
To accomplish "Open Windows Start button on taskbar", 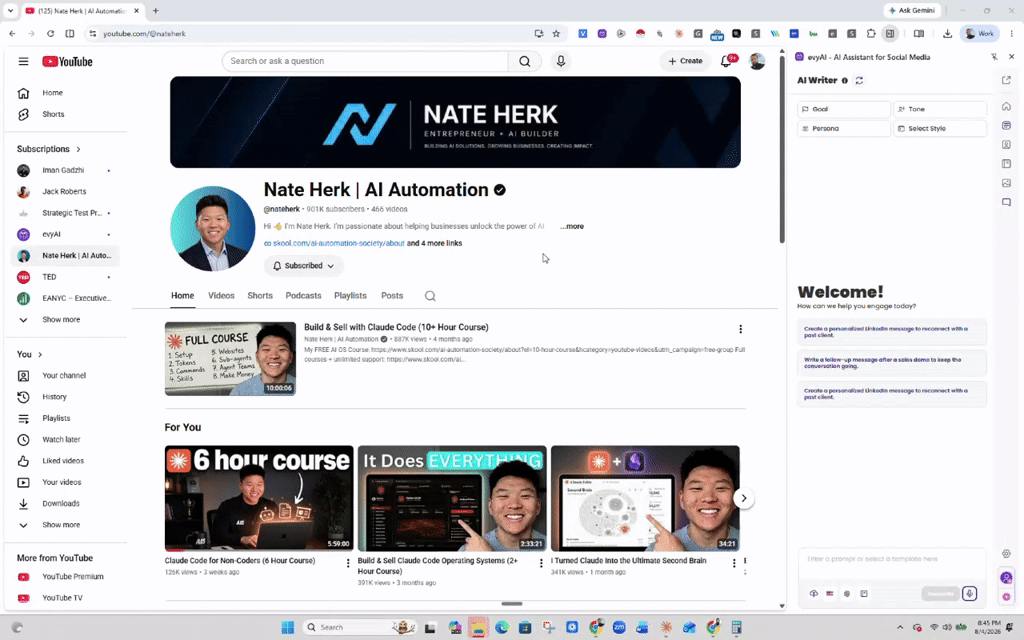I will 287,628.
